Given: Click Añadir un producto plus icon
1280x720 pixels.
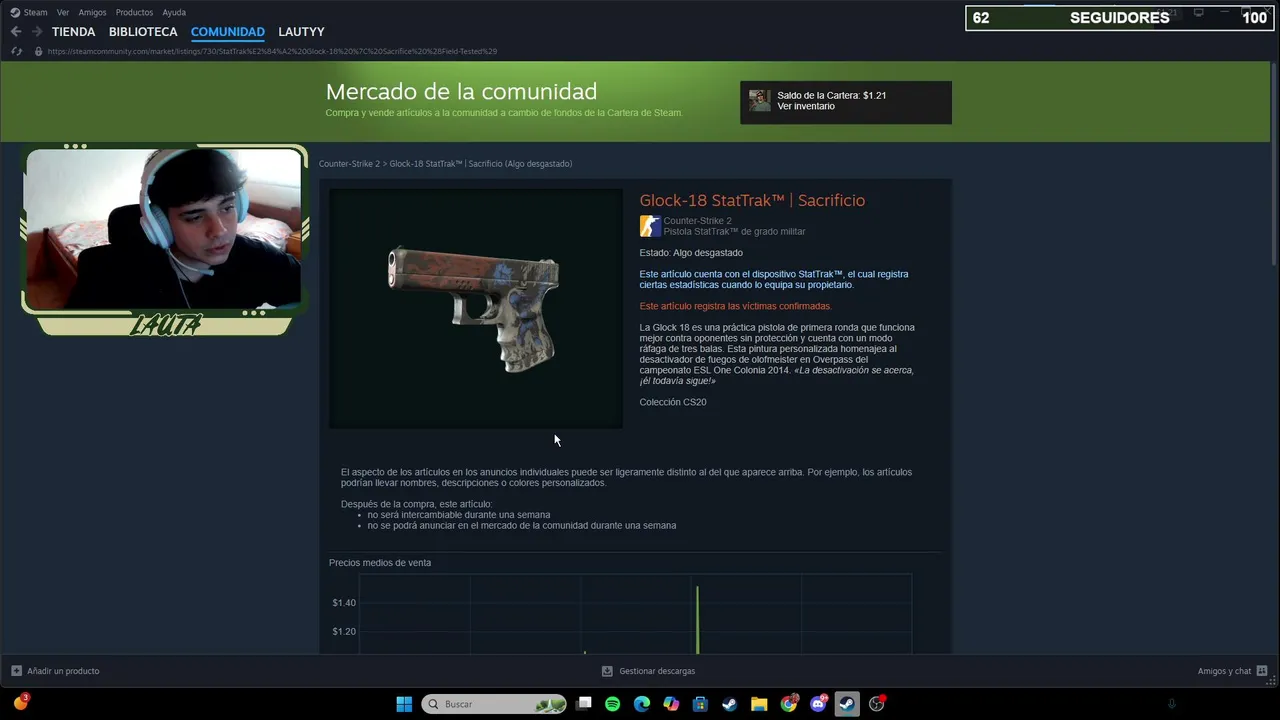Looking at the screenshot, I should pos(16,671).
